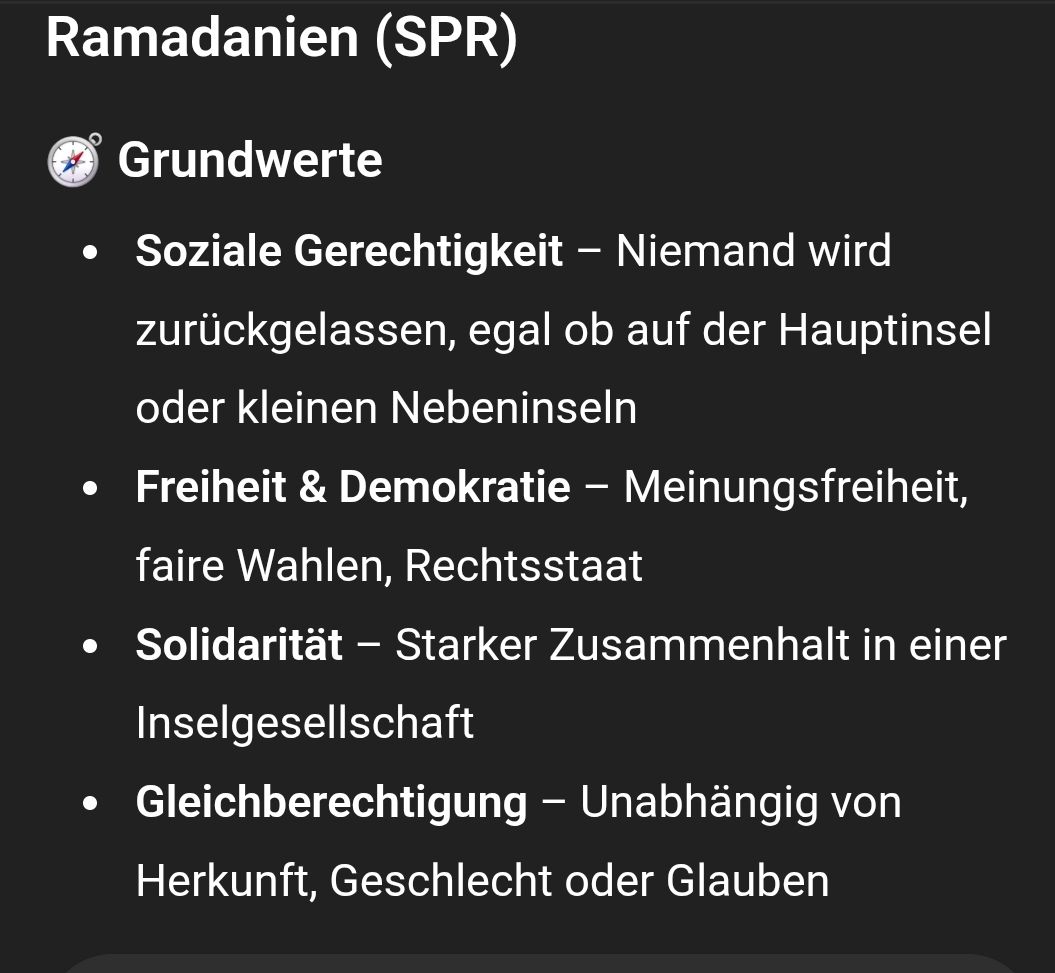Select the (SPR) abbreviation in the title
This screenshot has width=1055, height=973.
point(446,38)
